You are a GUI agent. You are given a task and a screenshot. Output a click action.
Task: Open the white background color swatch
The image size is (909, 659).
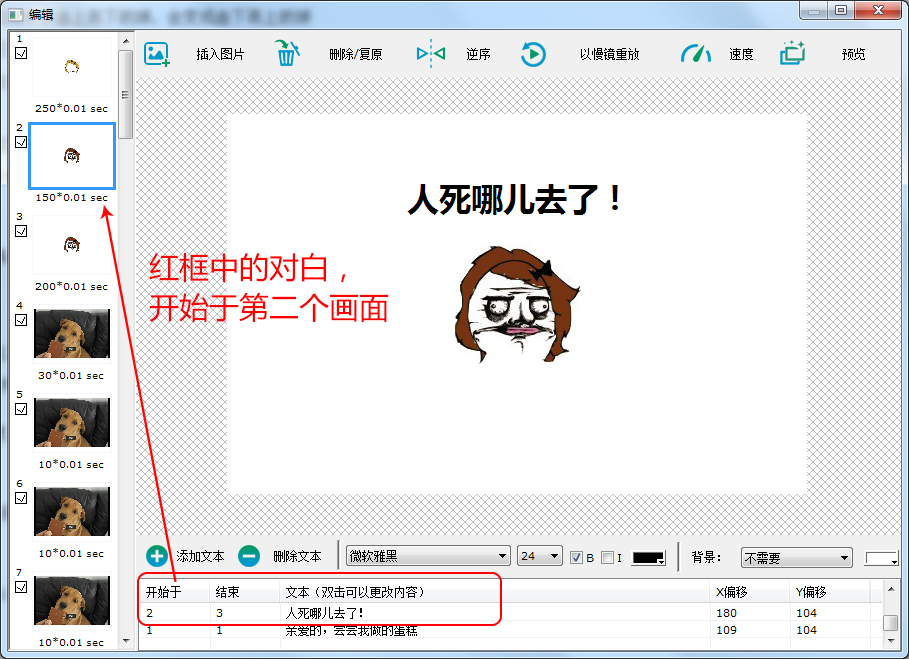(x=881, y=558)
